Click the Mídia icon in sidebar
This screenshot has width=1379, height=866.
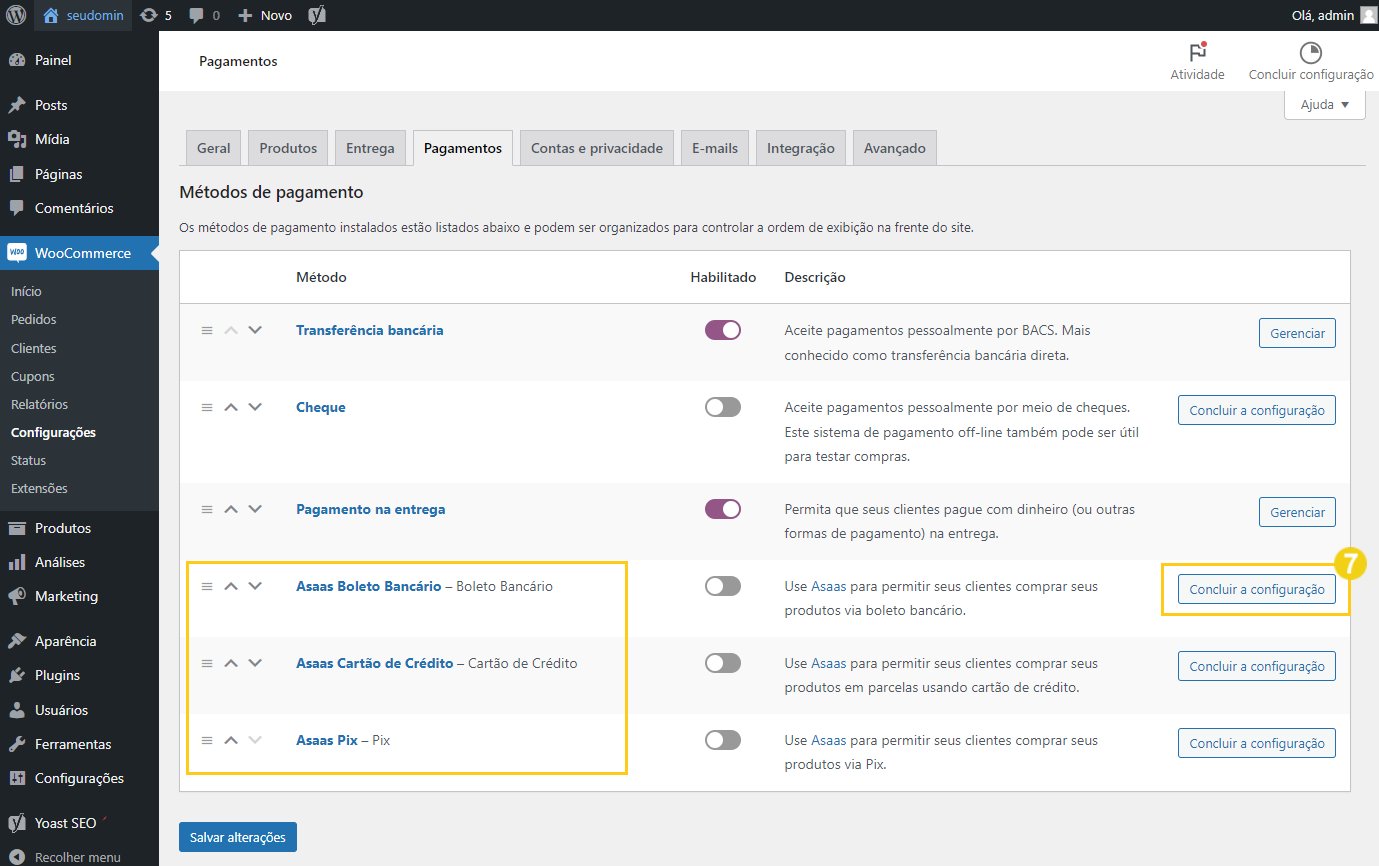17,139
